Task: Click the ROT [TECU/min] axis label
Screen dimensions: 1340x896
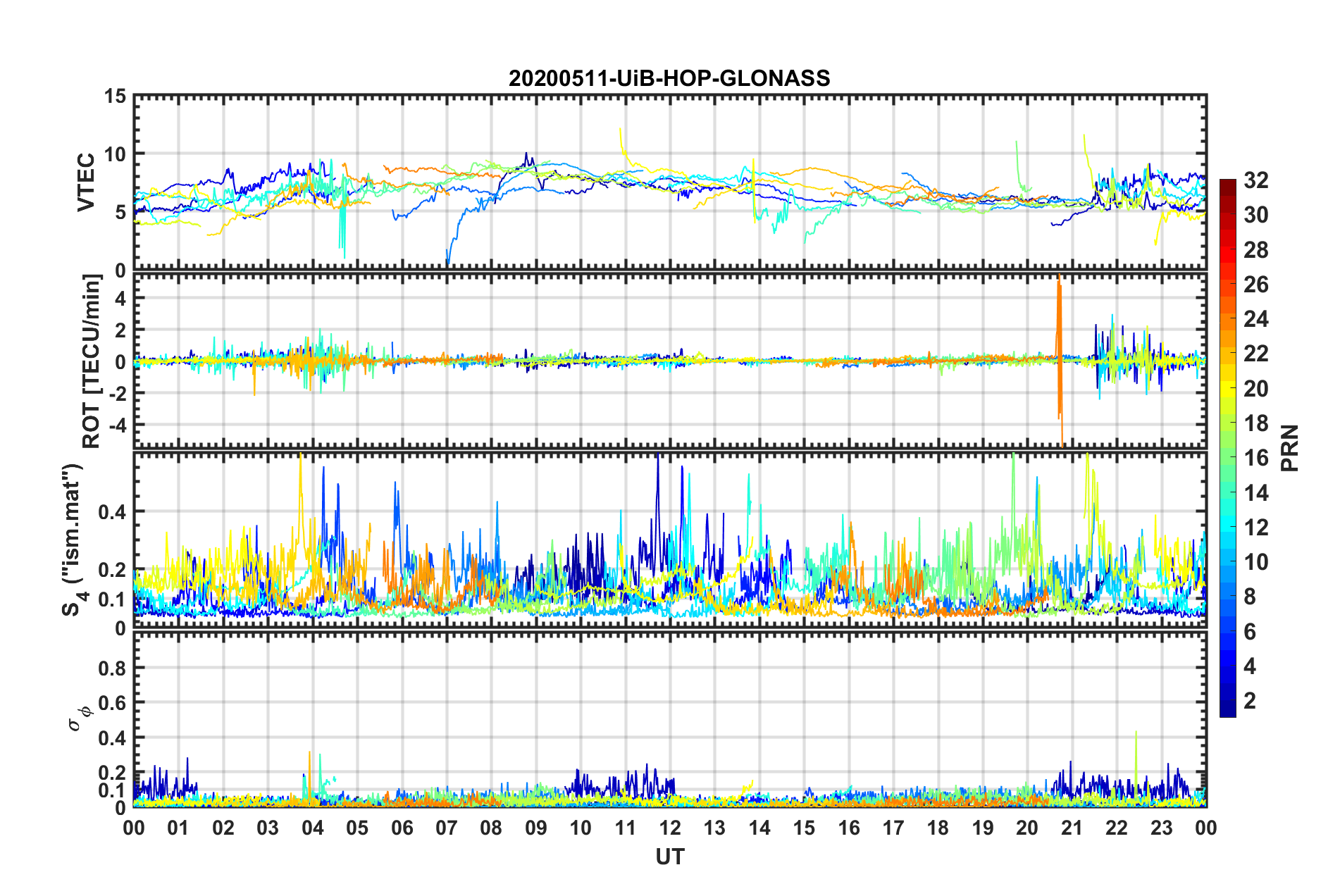Action: 92,361
